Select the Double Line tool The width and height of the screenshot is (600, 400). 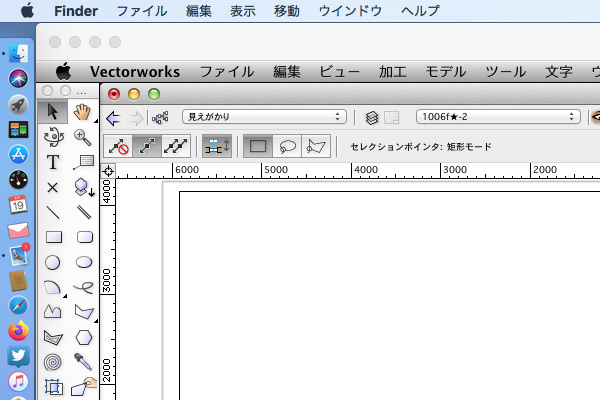pyautogui.click(x=84, y=212)
